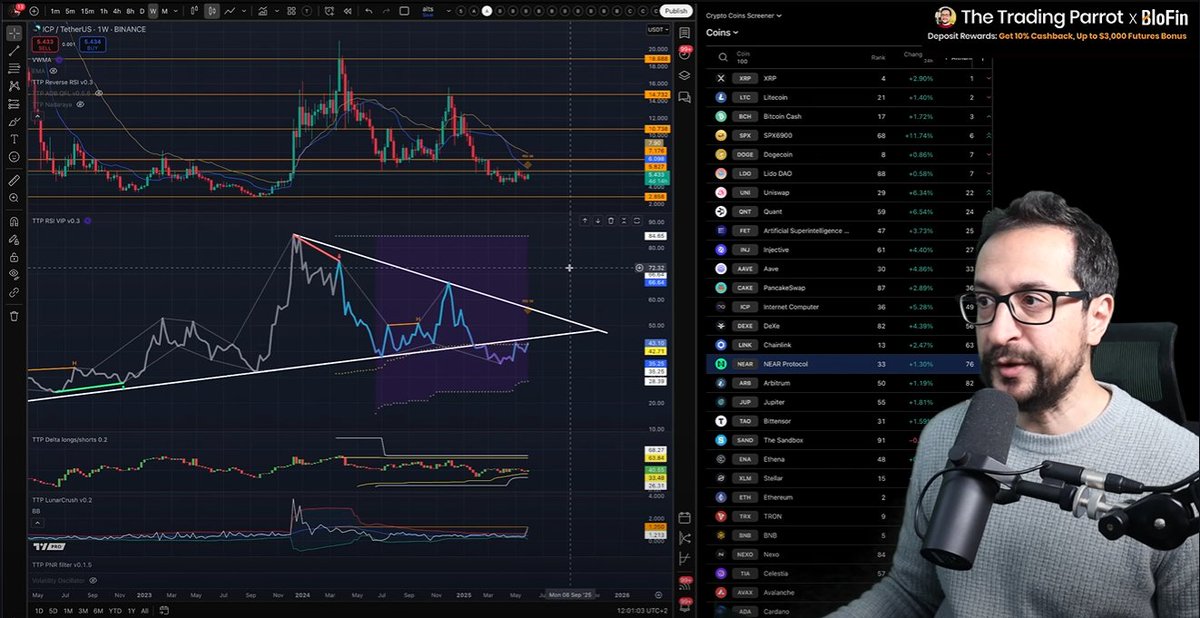Select the ruler measure tool
Screen dimensions: 1200x618
(14, 181)
